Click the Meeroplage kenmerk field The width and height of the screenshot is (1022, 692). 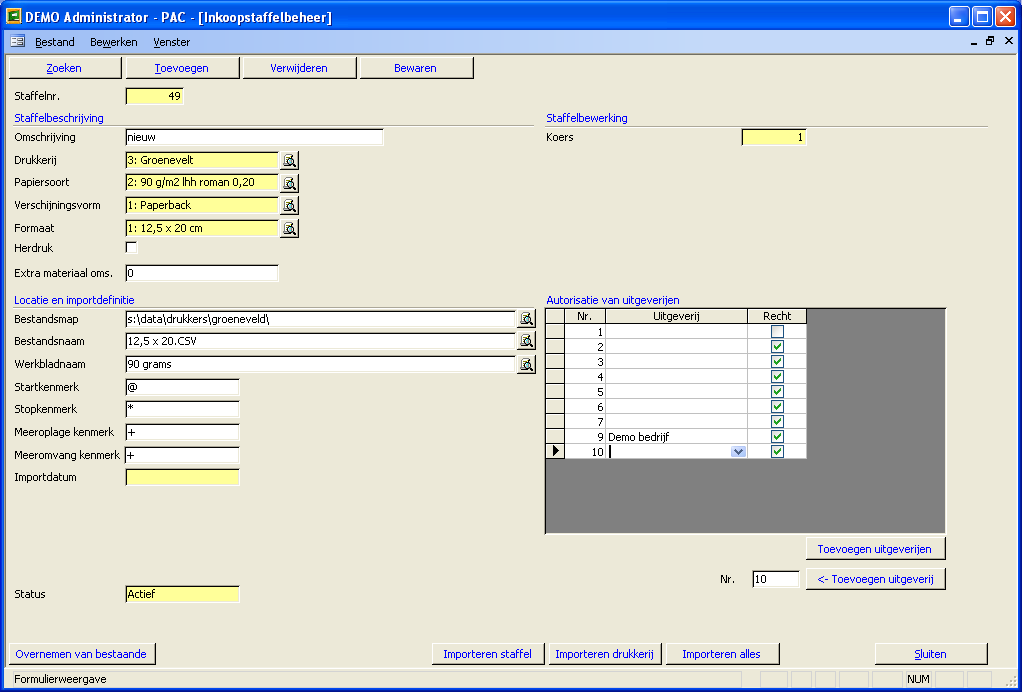coord(182,432)
